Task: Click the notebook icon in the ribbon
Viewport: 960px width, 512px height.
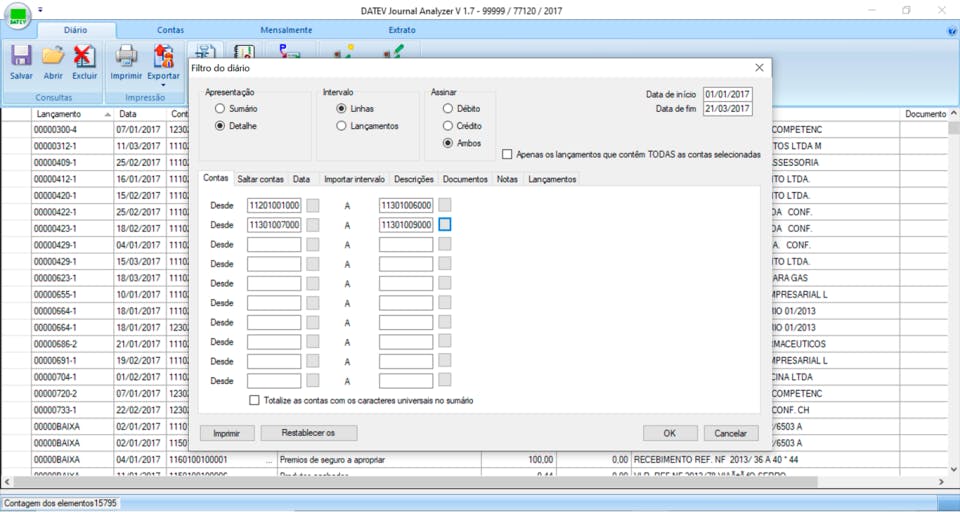Action: (x=244, y=51)
